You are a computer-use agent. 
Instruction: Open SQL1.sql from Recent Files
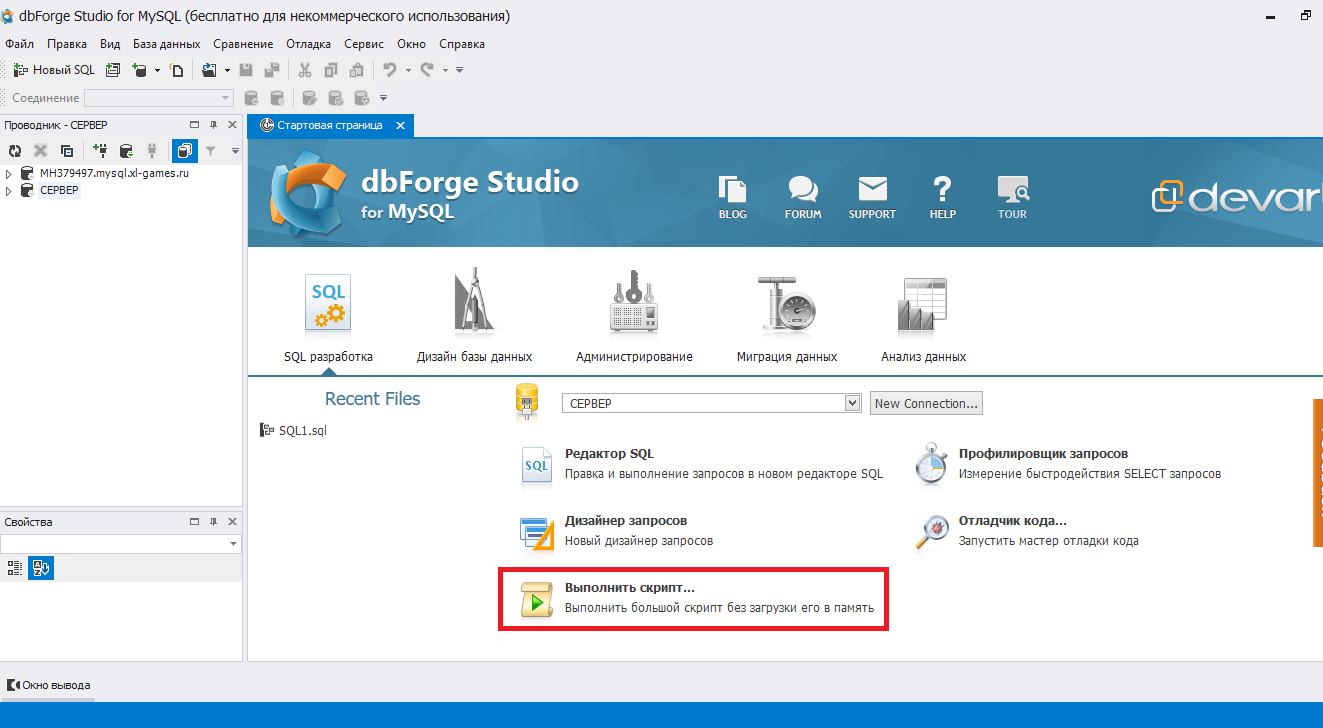tap(293, 431)
